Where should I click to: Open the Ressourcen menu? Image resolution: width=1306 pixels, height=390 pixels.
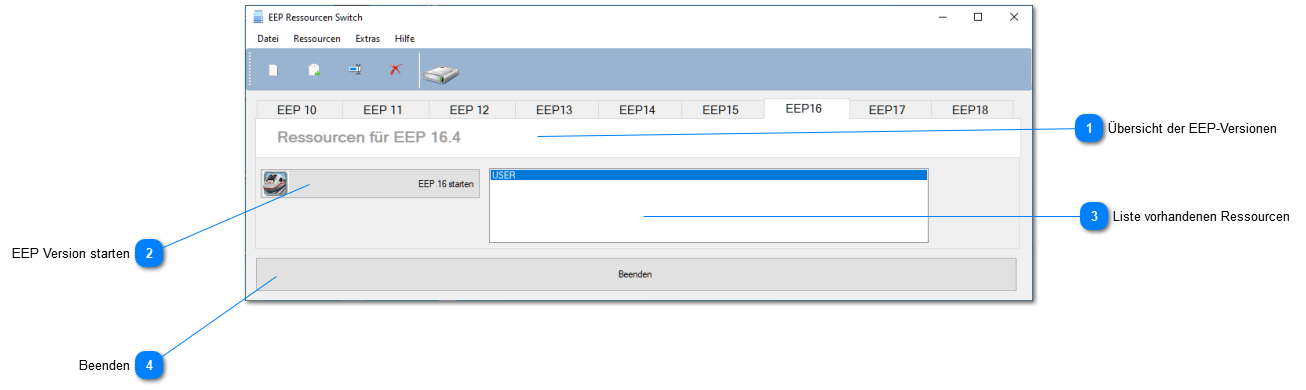pyautogui.click(x=317, y=38)
